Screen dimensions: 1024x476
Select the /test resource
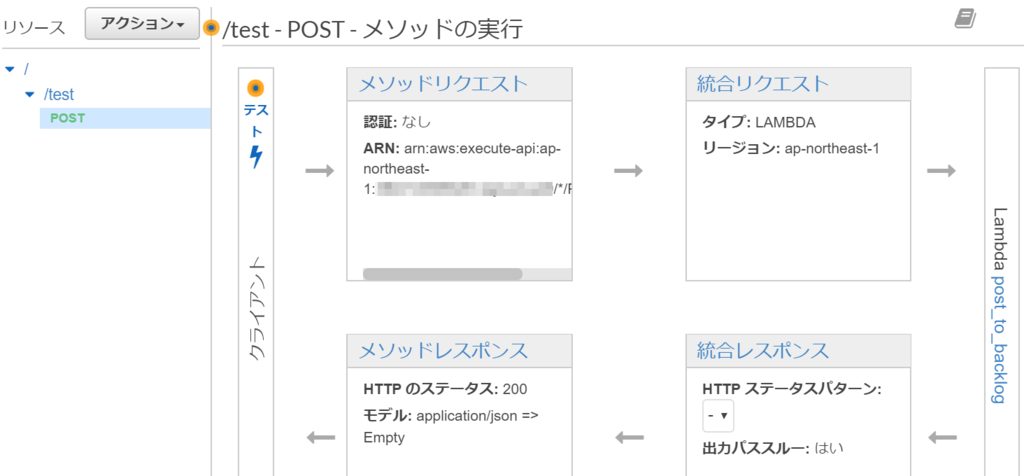tap(59, 95)
